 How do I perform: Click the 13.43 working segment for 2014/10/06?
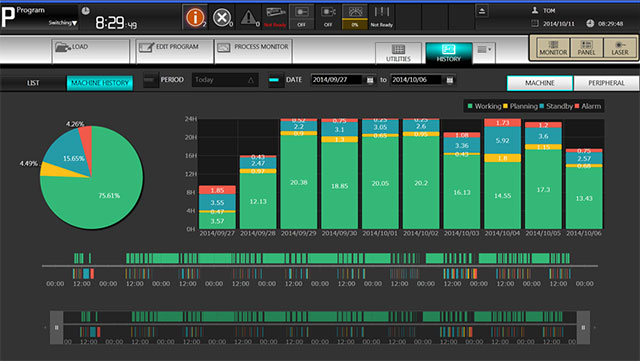(x=584, y=198)
